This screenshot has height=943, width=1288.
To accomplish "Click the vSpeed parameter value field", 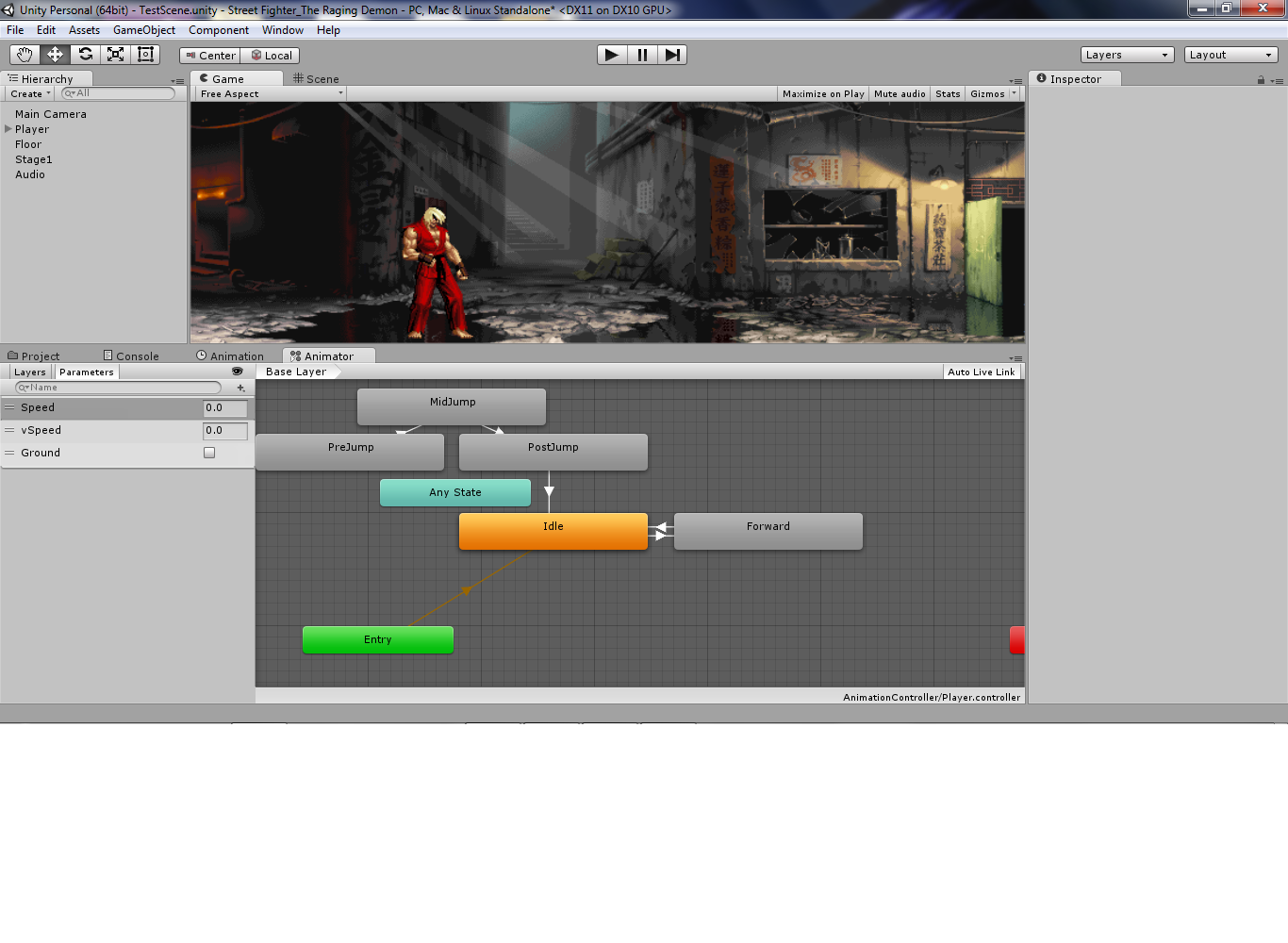I will [225, 431].
